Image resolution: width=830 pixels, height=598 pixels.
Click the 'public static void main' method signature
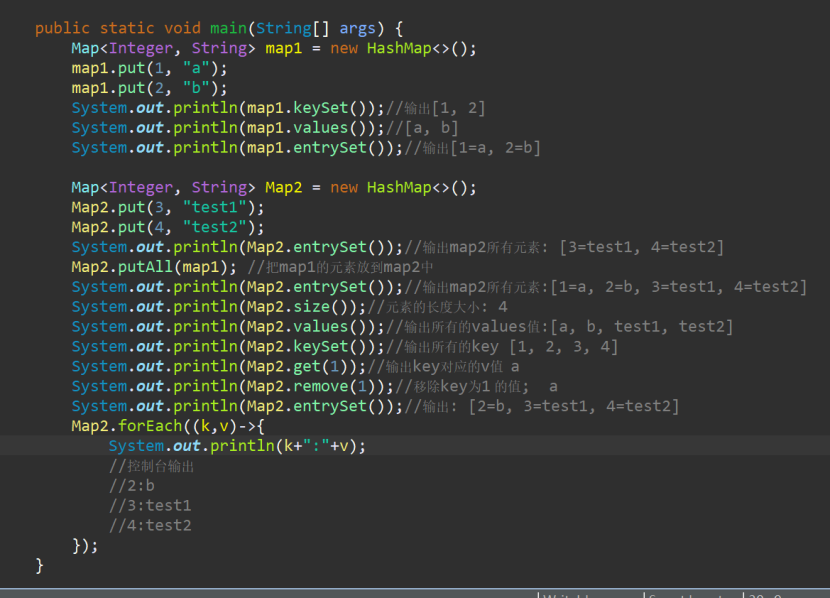click(x=219, y=28)
